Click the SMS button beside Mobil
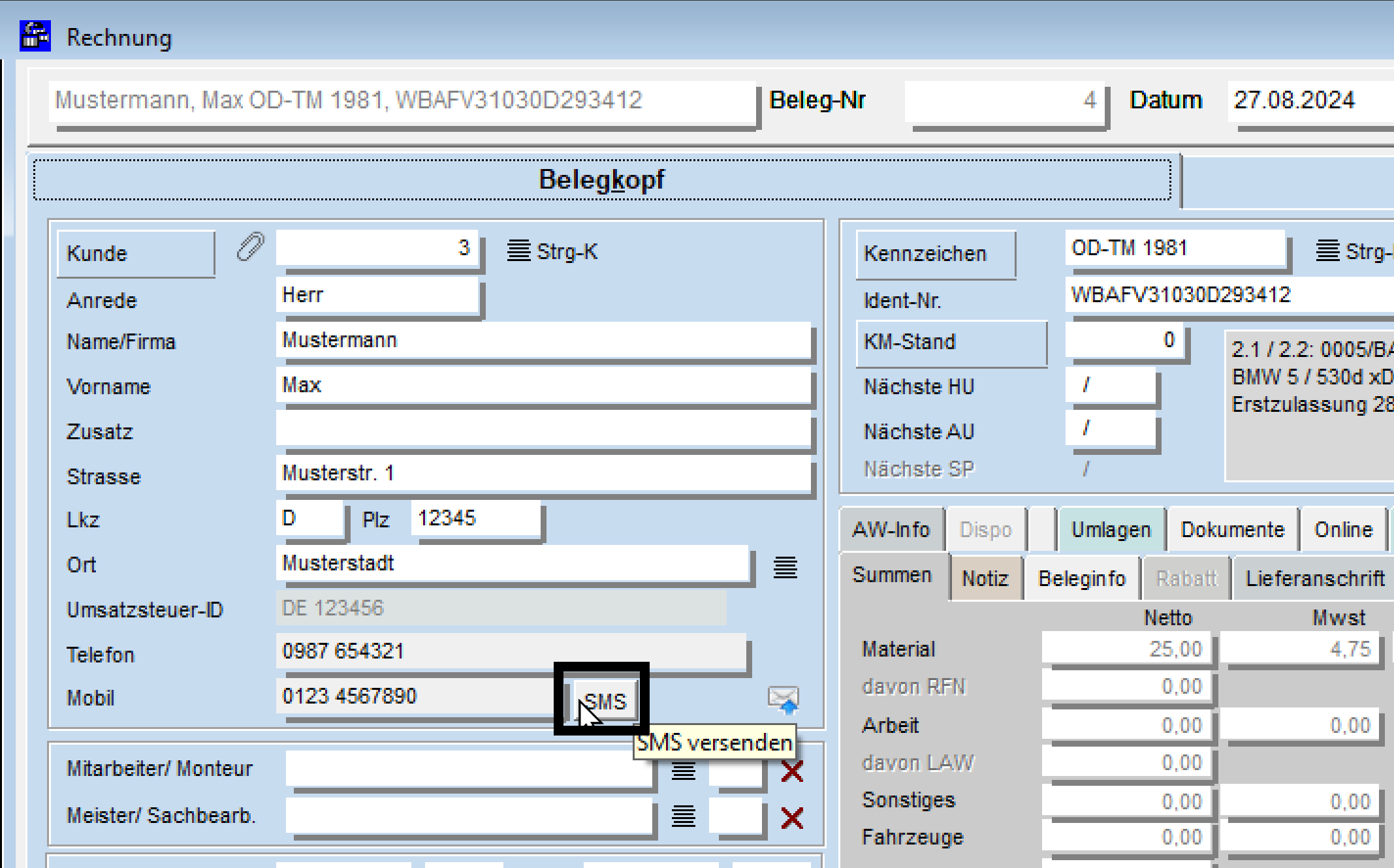This screenshot has width=1394, height=868. pyautogui.click(x=605, y=702)
